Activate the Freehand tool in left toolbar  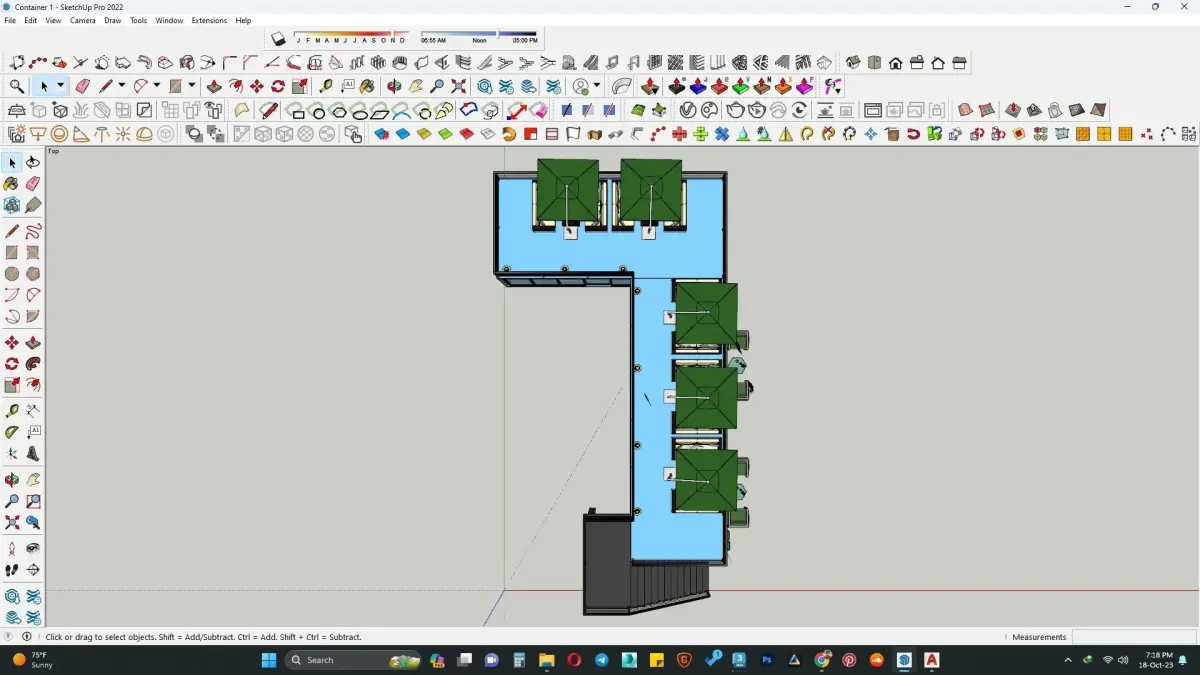(x=33, y=231)
